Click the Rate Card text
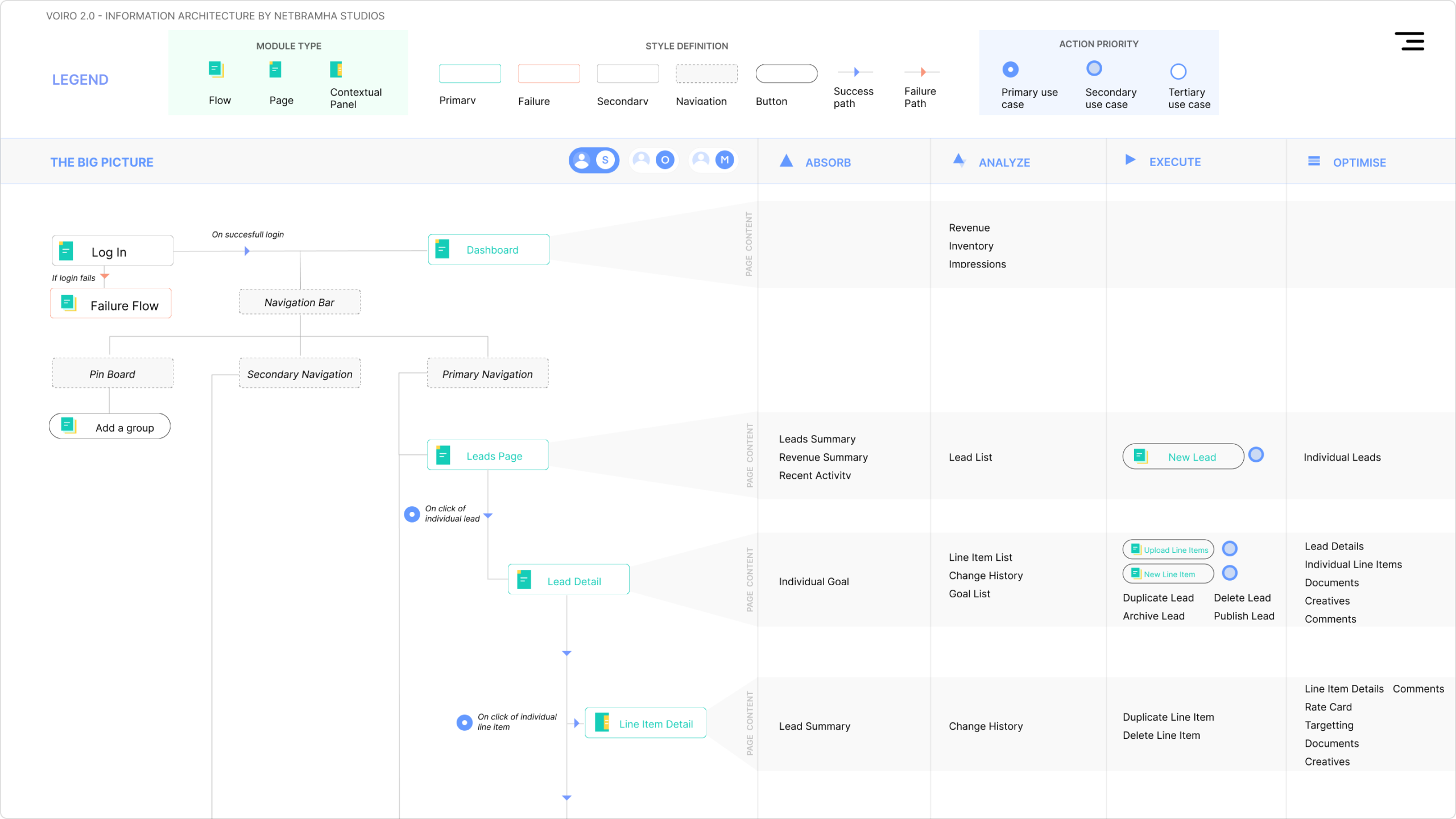 [1328, 708]
